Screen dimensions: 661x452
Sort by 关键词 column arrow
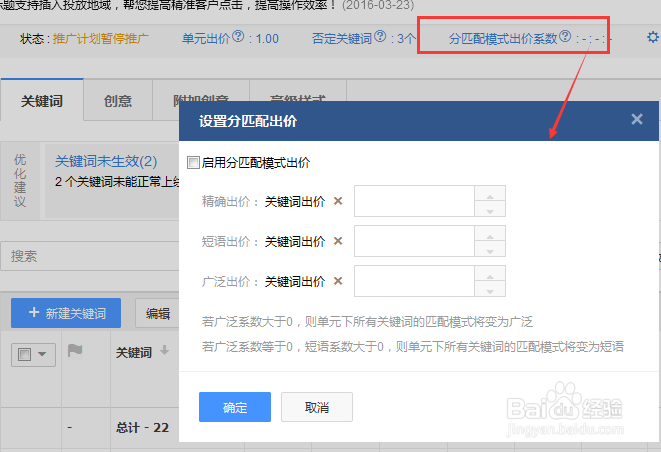point(164,350)
